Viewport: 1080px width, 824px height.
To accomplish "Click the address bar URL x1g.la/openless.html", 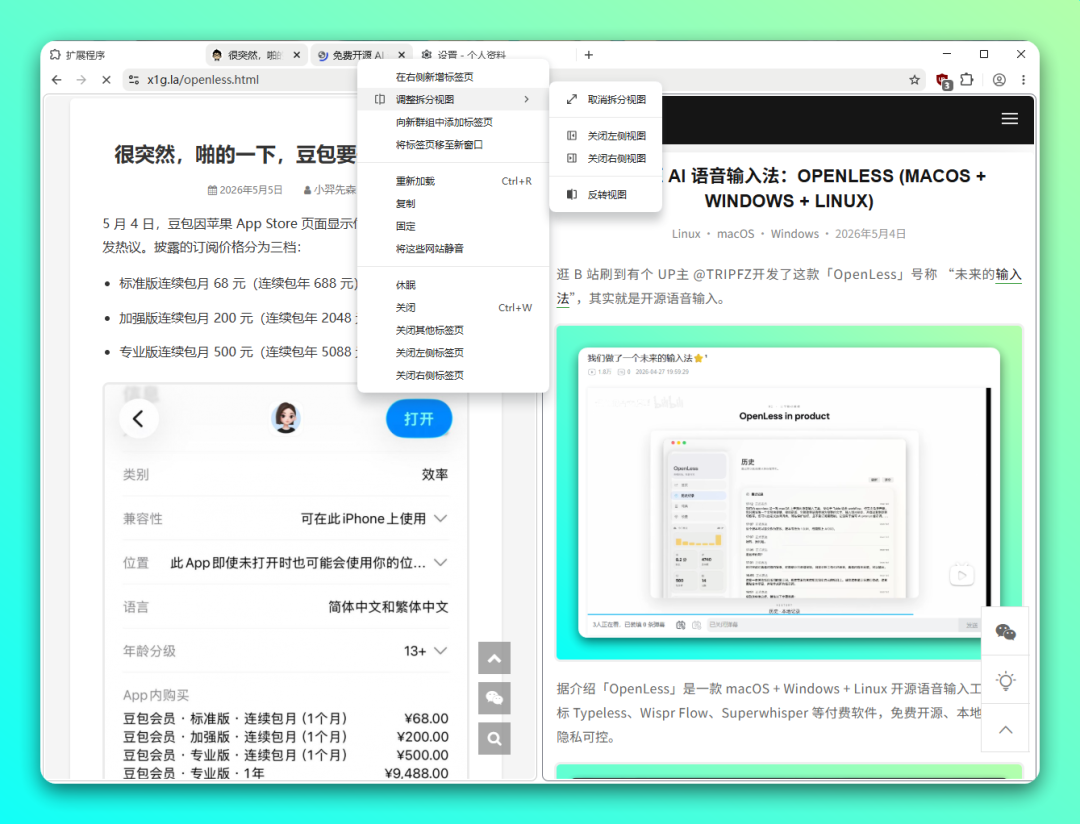I will click(203, 80).
